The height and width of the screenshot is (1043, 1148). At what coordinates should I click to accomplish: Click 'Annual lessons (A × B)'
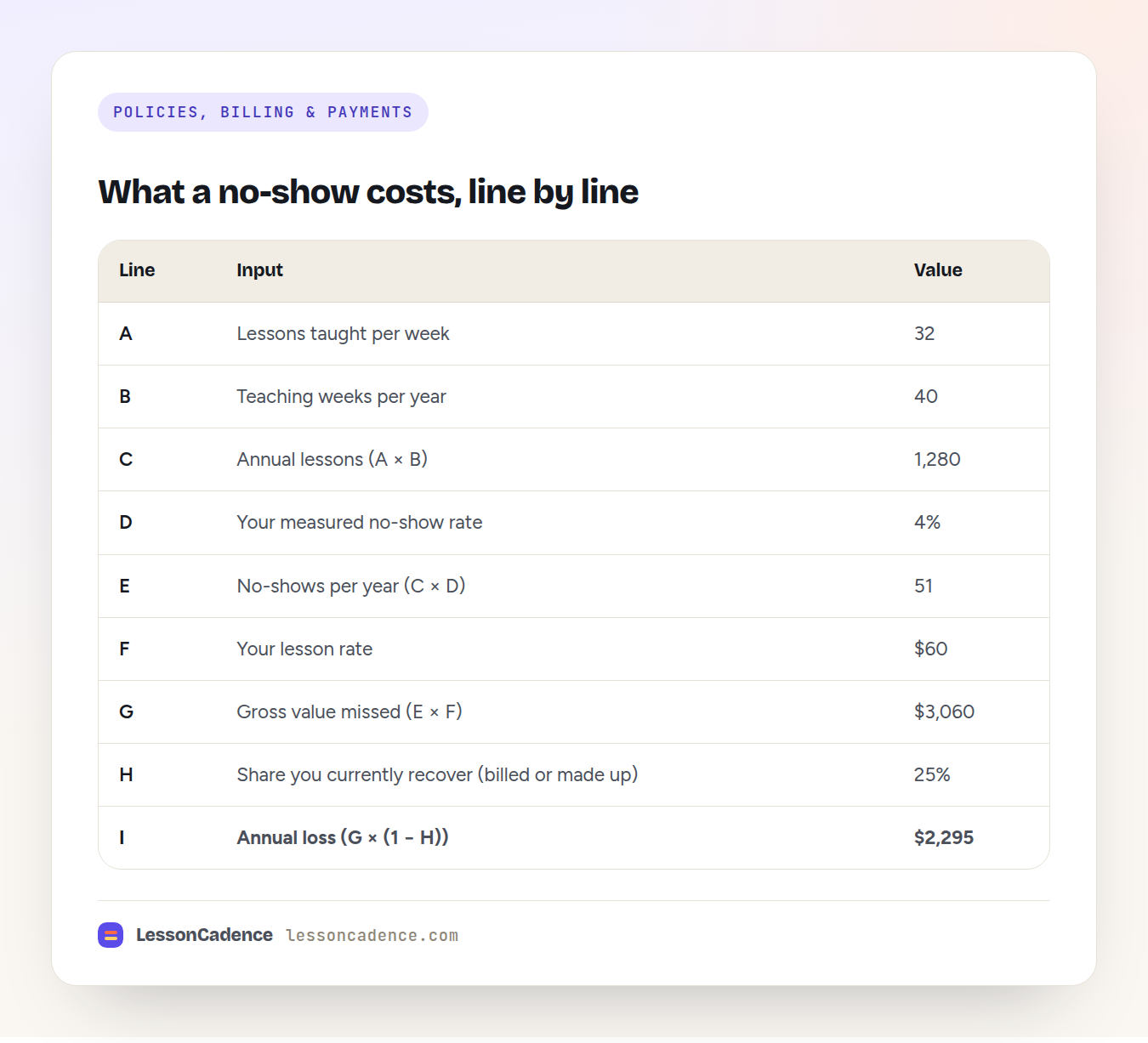[x=332, y=460]
